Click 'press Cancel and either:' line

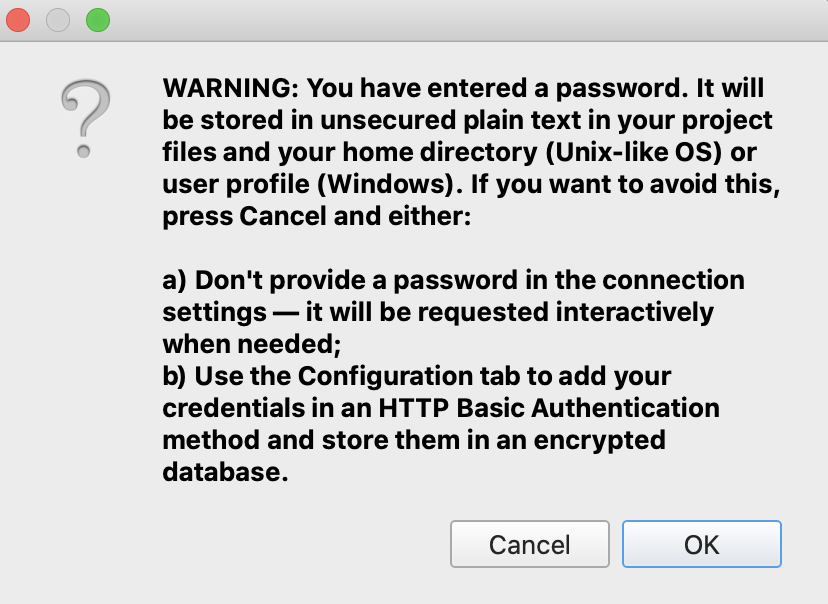(x=317, y=216)
